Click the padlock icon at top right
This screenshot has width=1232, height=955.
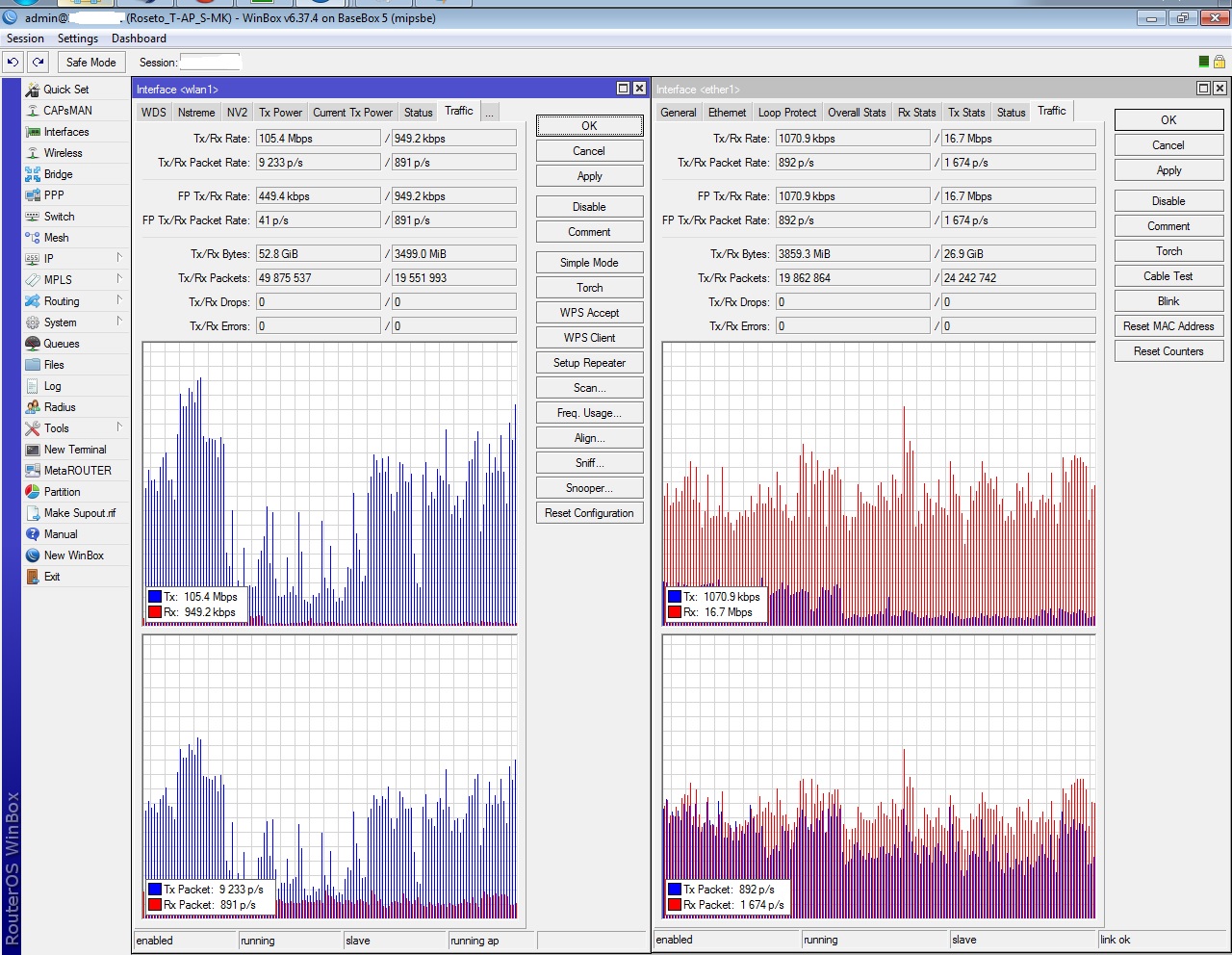point(1219,62)
